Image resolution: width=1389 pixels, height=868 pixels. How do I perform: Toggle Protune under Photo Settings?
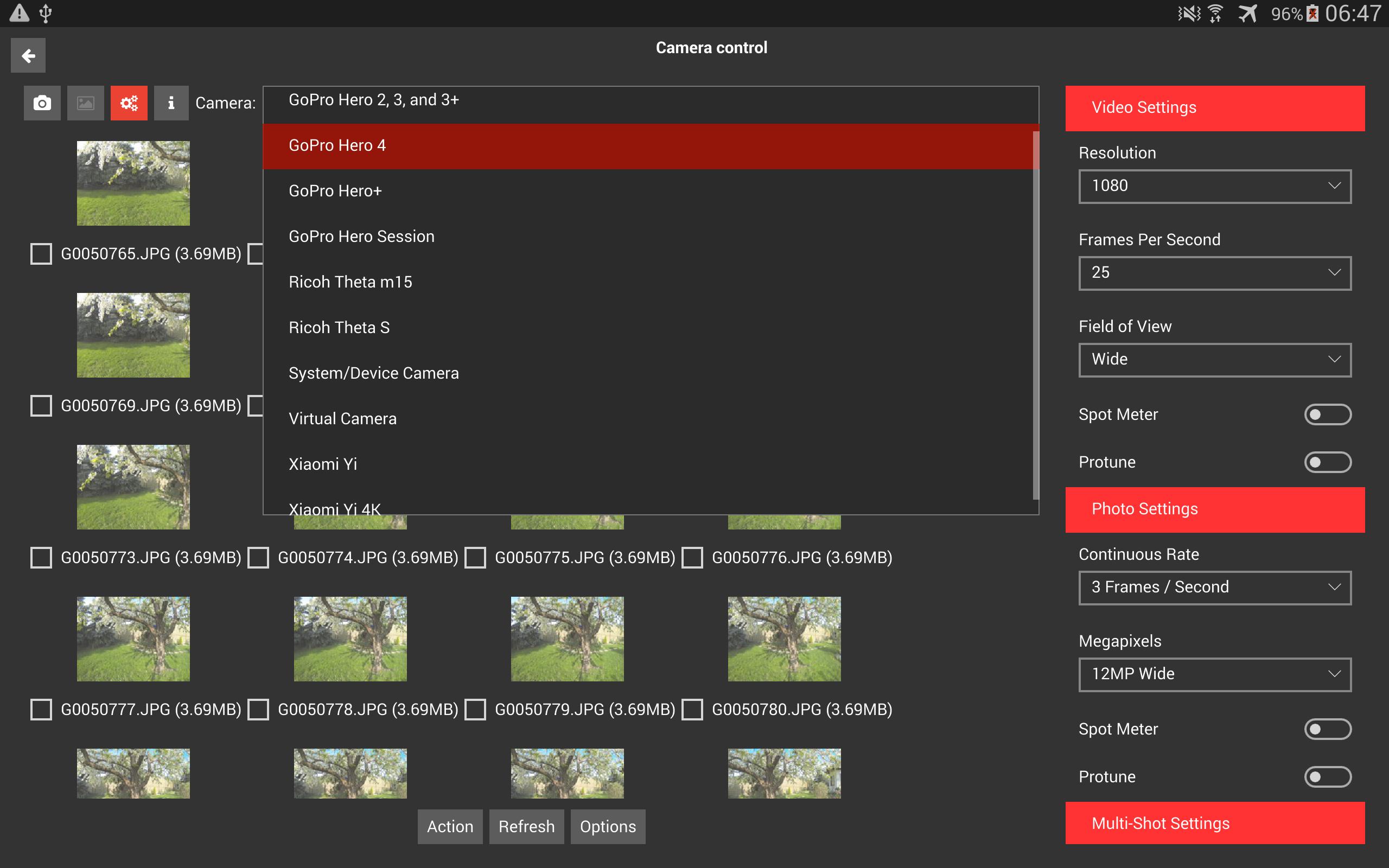(1328, 777)
